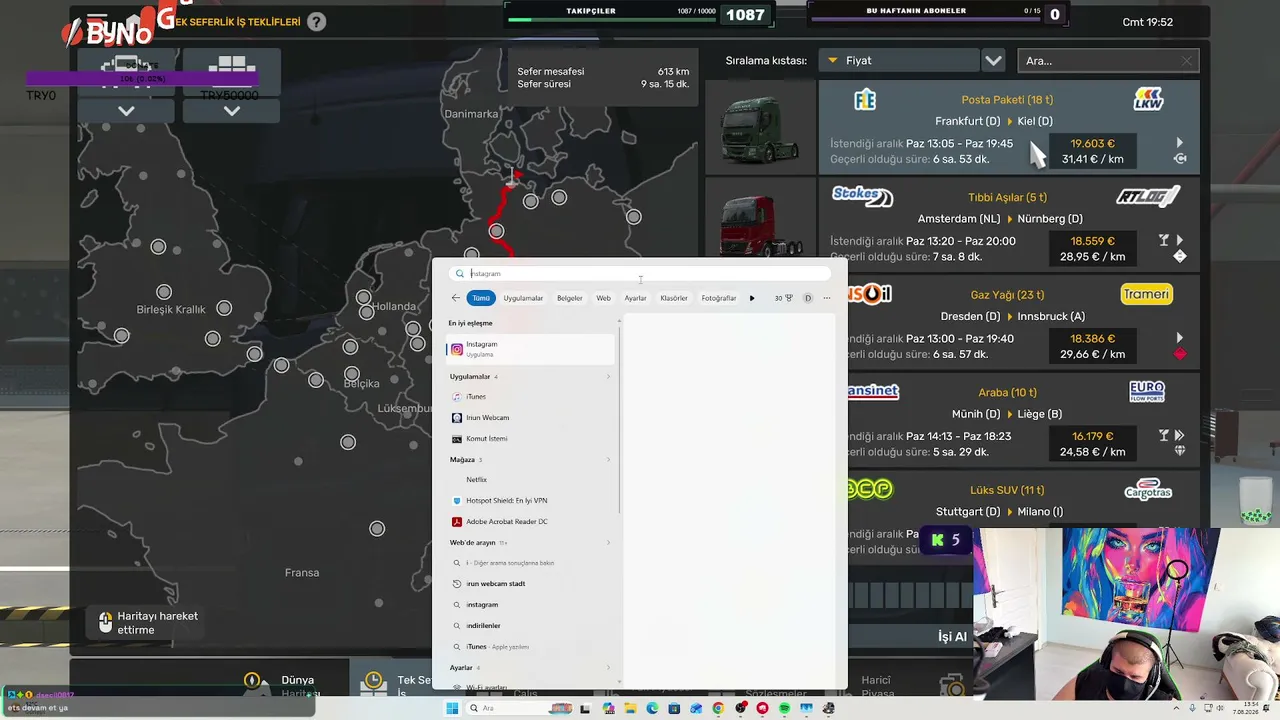Open Iriun Webcam from search results

point(530,418)
